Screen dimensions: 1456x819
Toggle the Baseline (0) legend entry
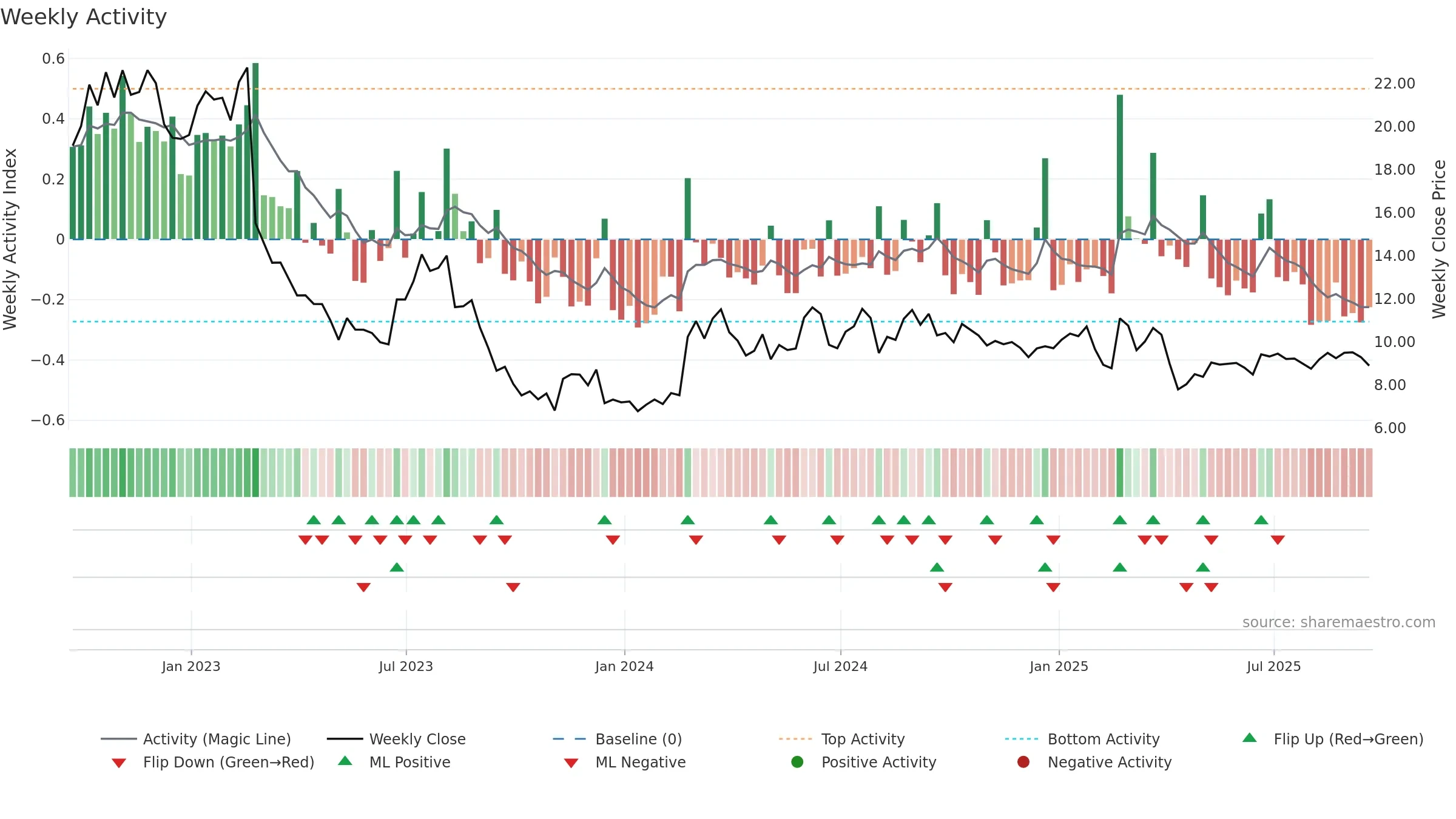click(x=618, y=739)
